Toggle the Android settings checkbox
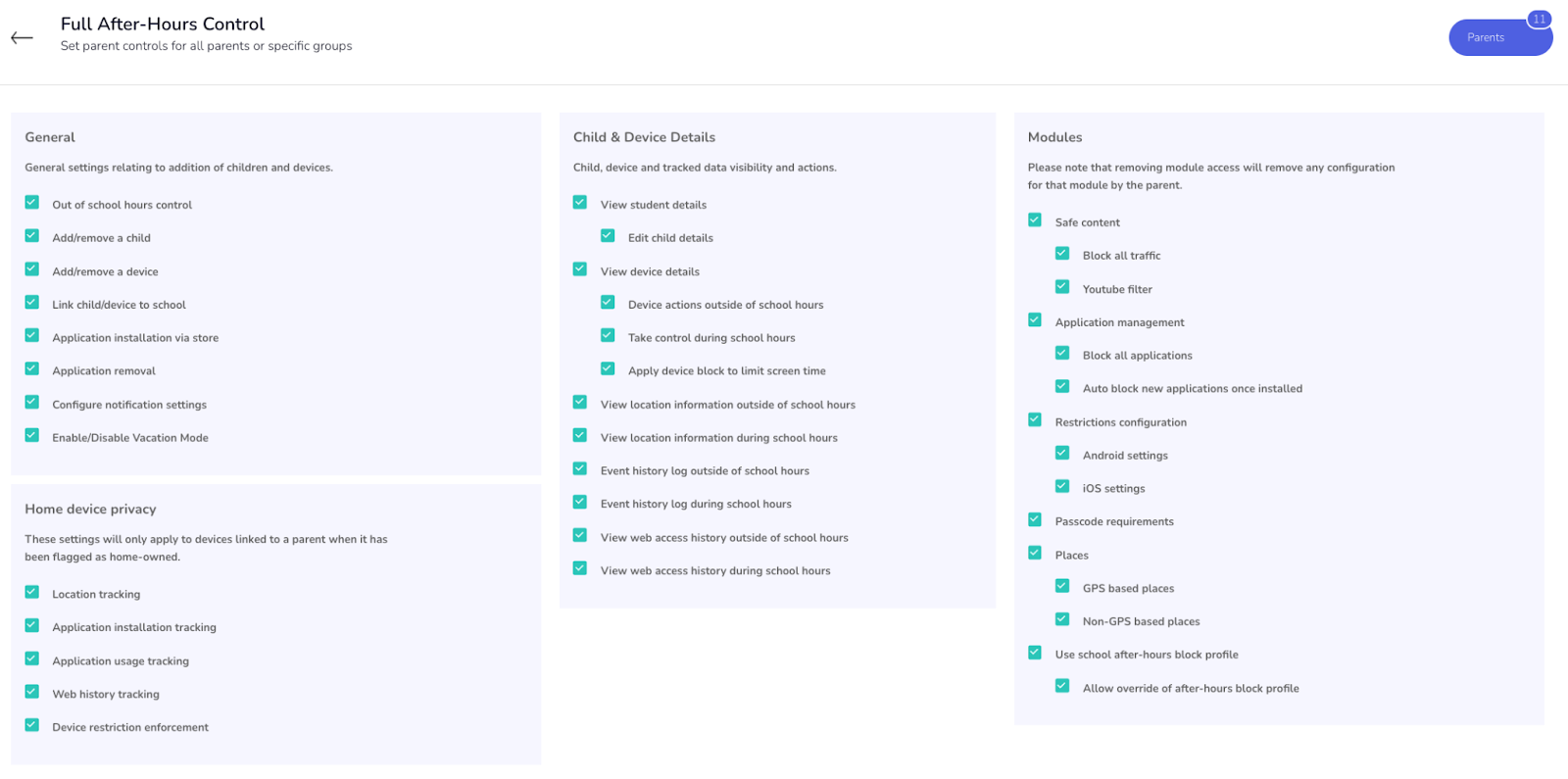1568x779 pixels. click(1062, 454)
